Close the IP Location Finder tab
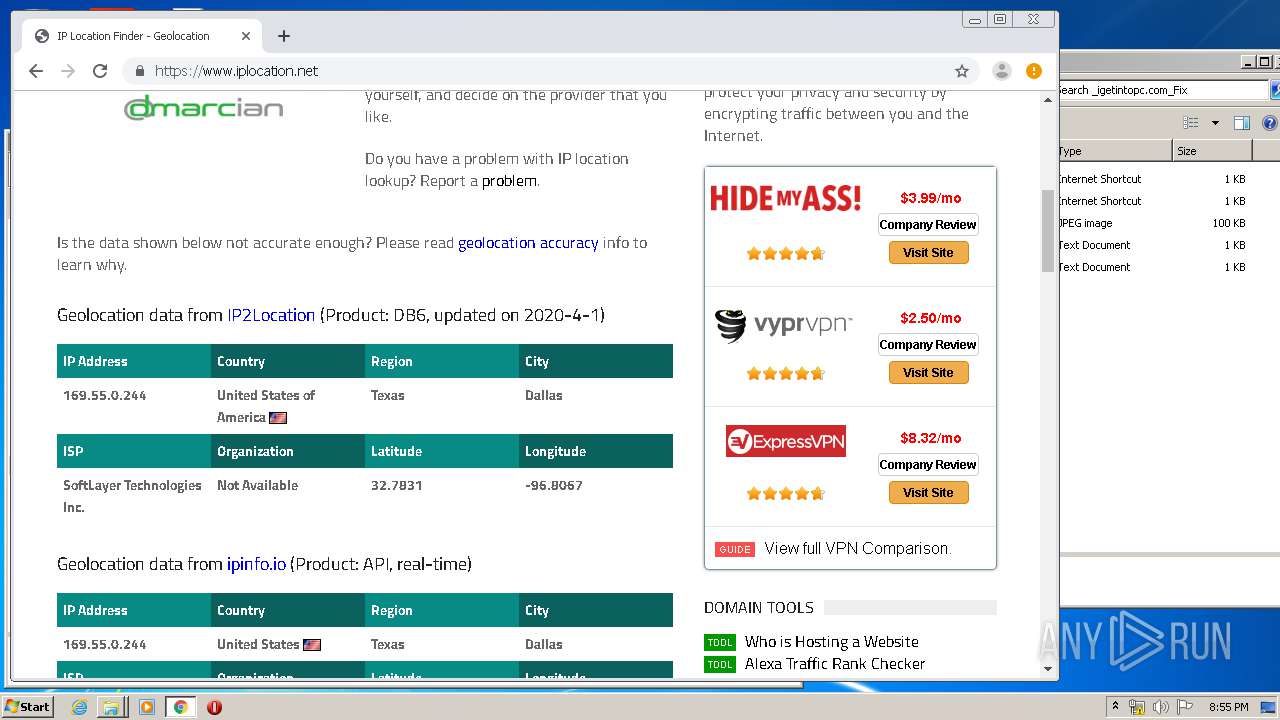 (x=246, y=36)
